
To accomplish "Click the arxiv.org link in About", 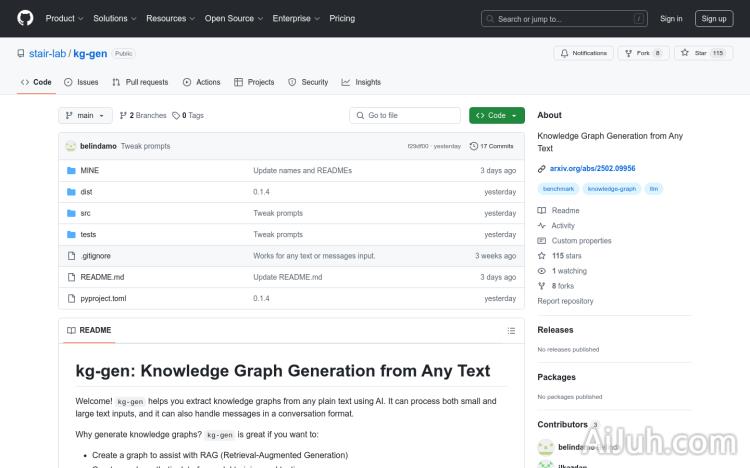I will pyautogui.click(x=592, y=169).
